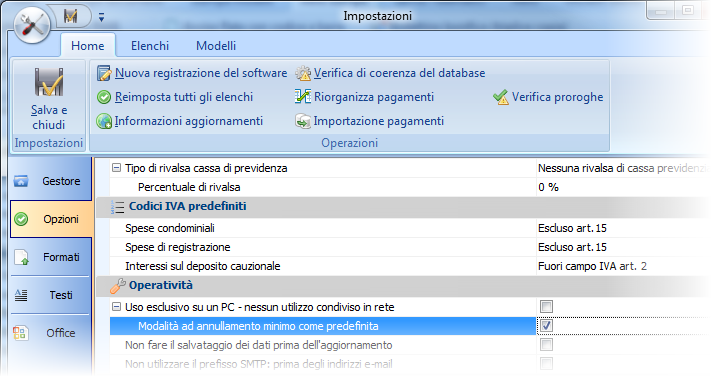
Task: Open the Modelli ribbon tab
Action: (216, 46)
